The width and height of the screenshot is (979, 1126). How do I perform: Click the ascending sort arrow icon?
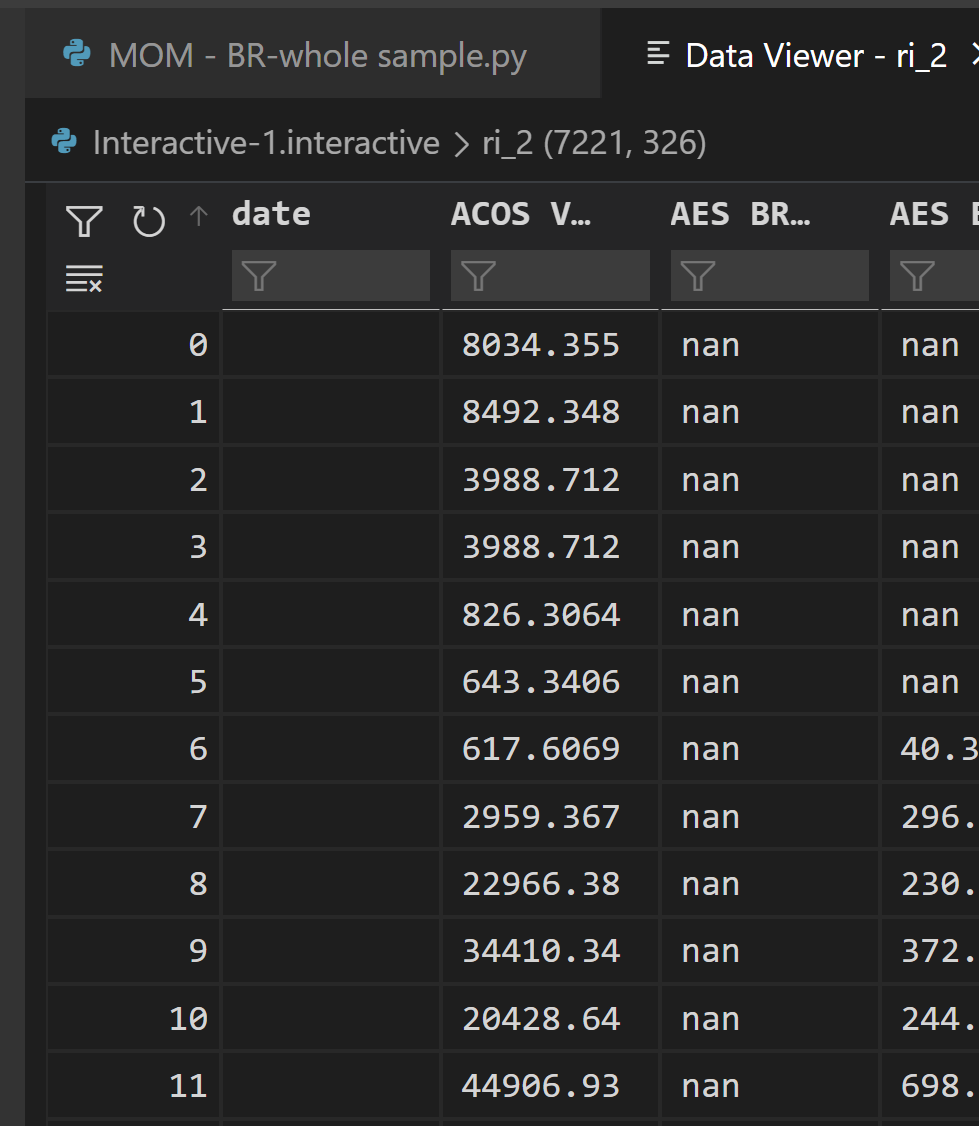click(x=198, y=218)
